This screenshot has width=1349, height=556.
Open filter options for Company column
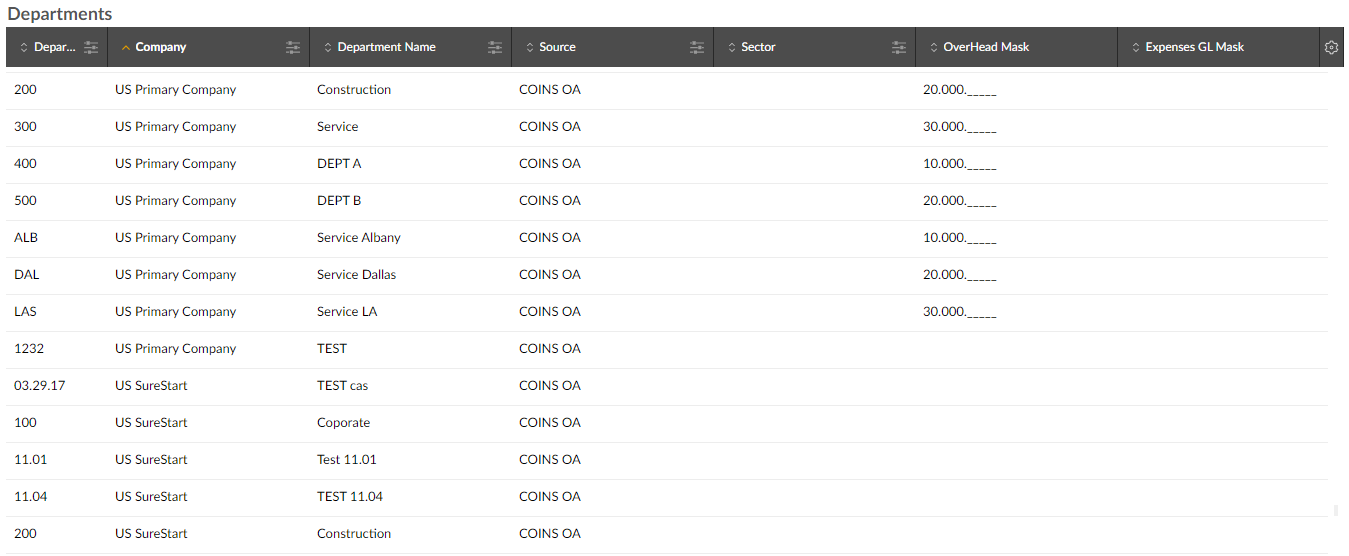click(x=293, y=47)
